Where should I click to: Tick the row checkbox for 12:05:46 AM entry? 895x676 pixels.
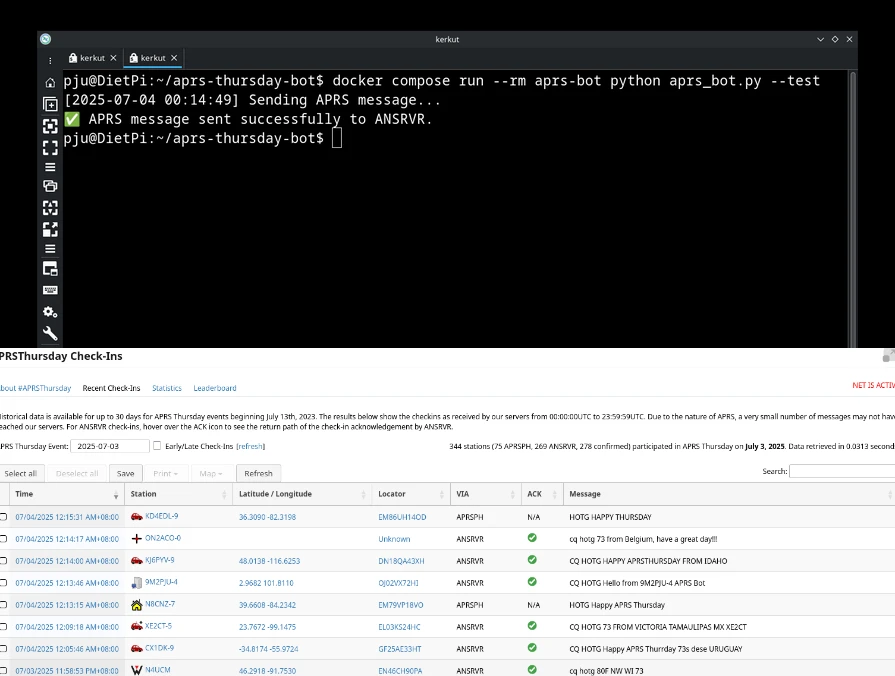[x=3, y=649]
